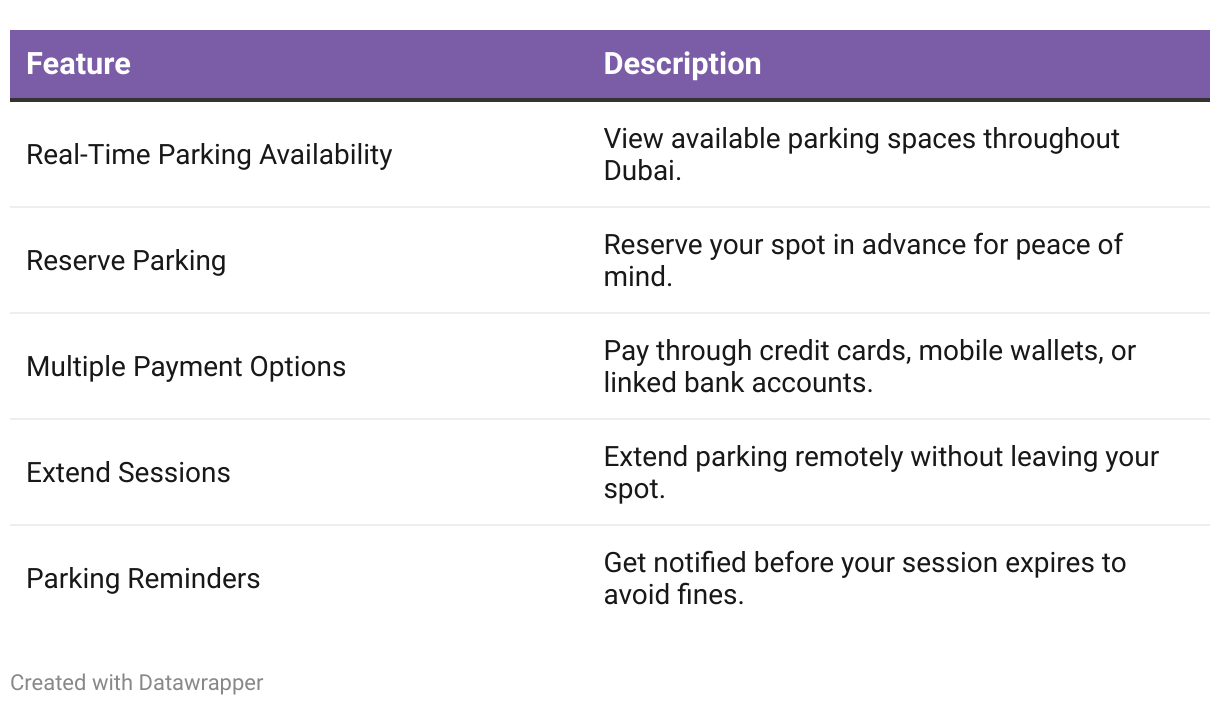Click 'avoid fines' text in last row
The width and height of the screenshot is (1220, 706).
(x=674, y=595)
